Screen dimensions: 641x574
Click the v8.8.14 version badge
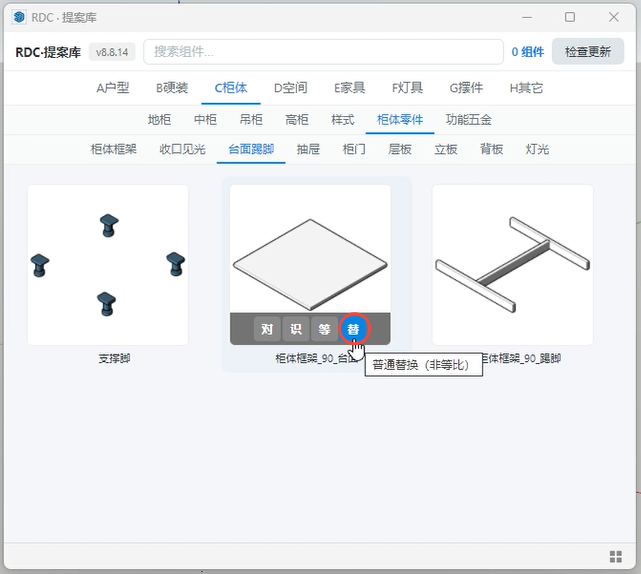[x=112, y=52]
